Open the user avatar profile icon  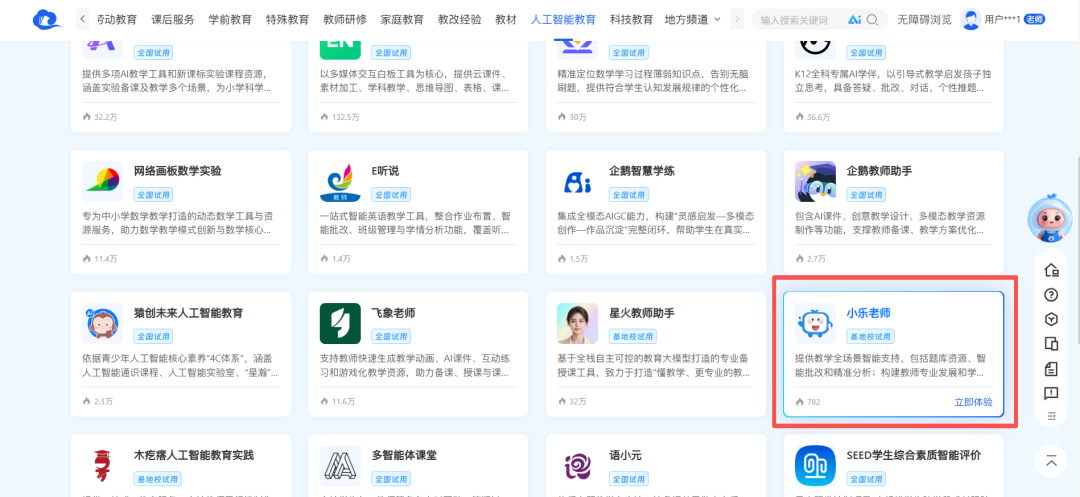pyautogui.click(x=970, y=19)
